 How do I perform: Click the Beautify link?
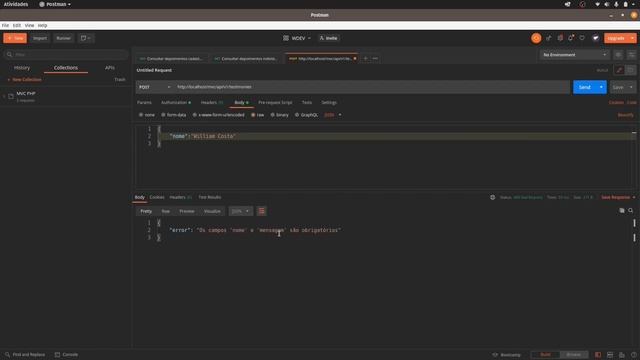pos(625,115)
